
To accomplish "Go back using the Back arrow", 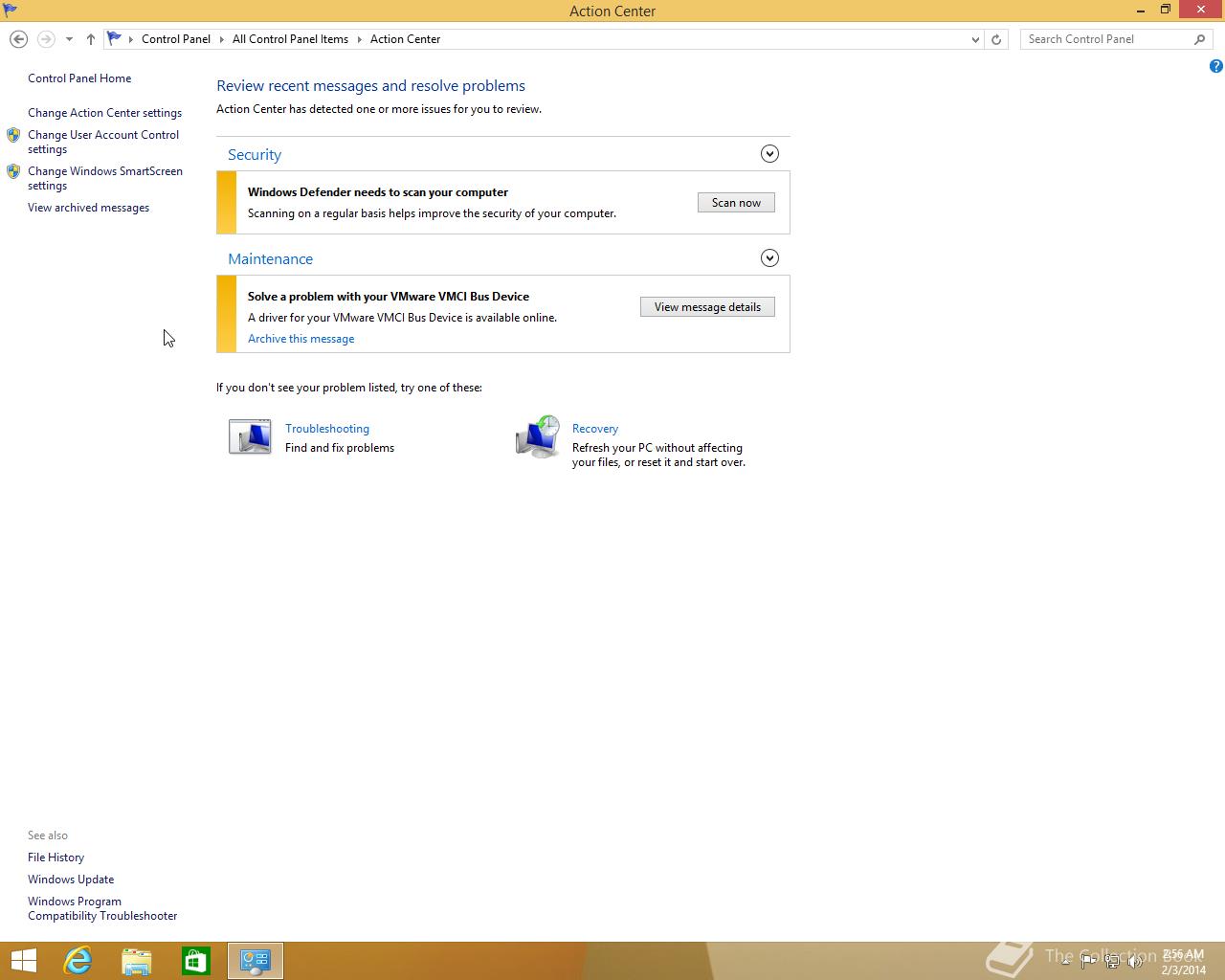I will pyautogui.click(x=18, y=39).
